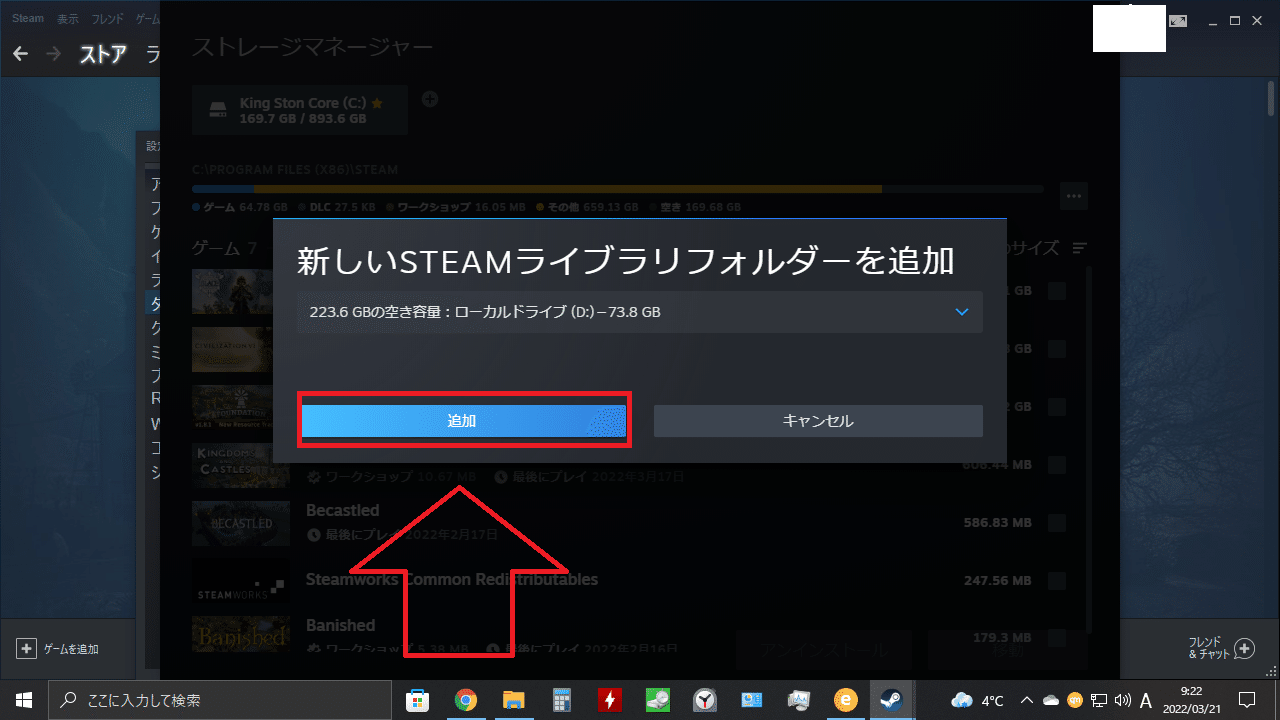This screenshot has width=1280, height=720.
Task: Open Google Chrome from the taskbar
Action: click(465, 699)
